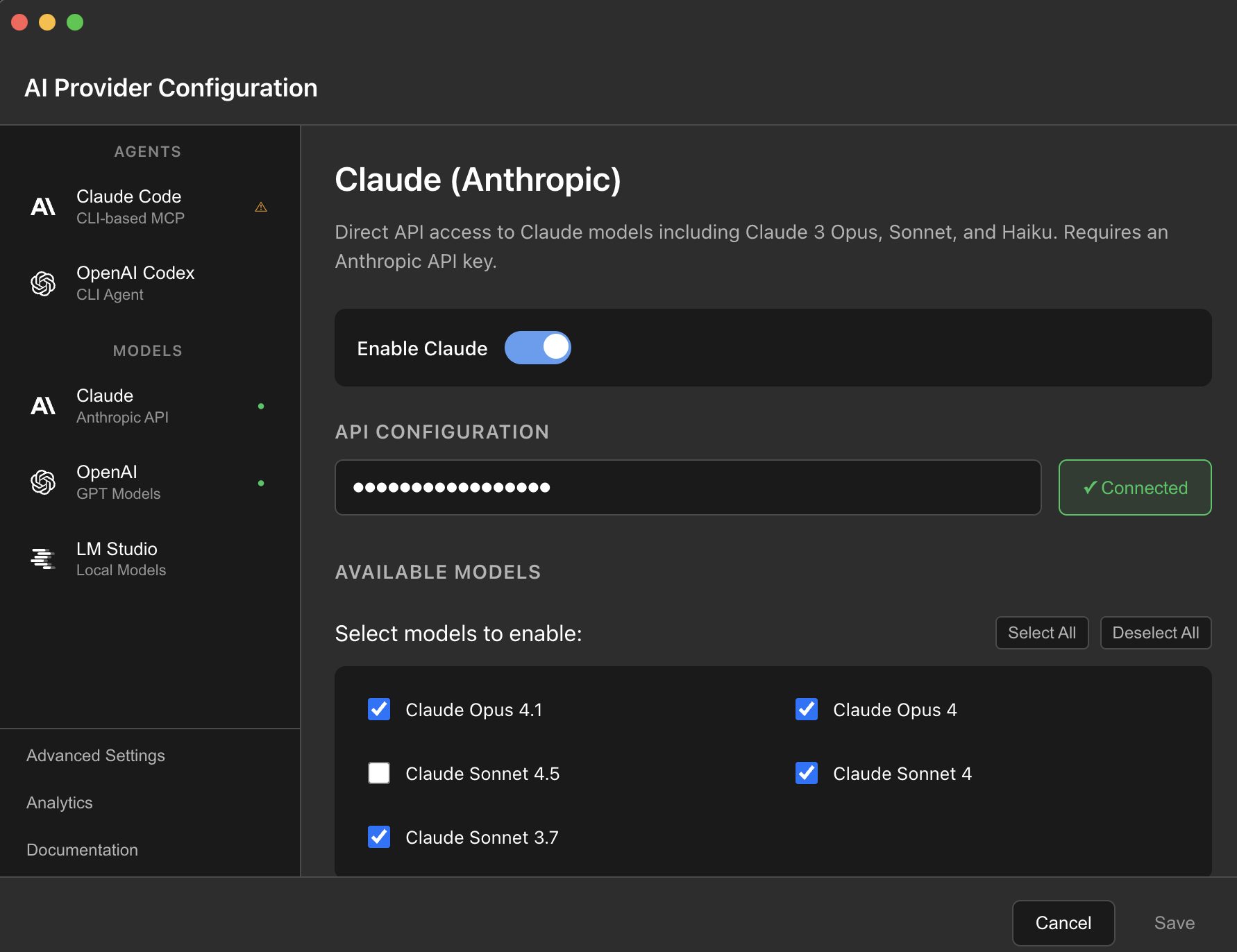
Task: Click the Cancel button
Action: (x=1063, y=923)
